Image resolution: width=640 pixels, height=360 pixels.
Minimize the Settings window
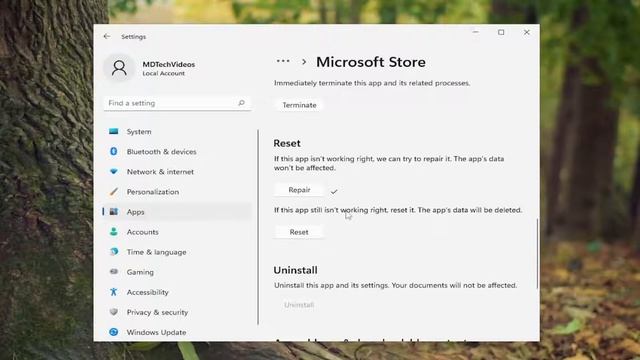coord(476,32)
